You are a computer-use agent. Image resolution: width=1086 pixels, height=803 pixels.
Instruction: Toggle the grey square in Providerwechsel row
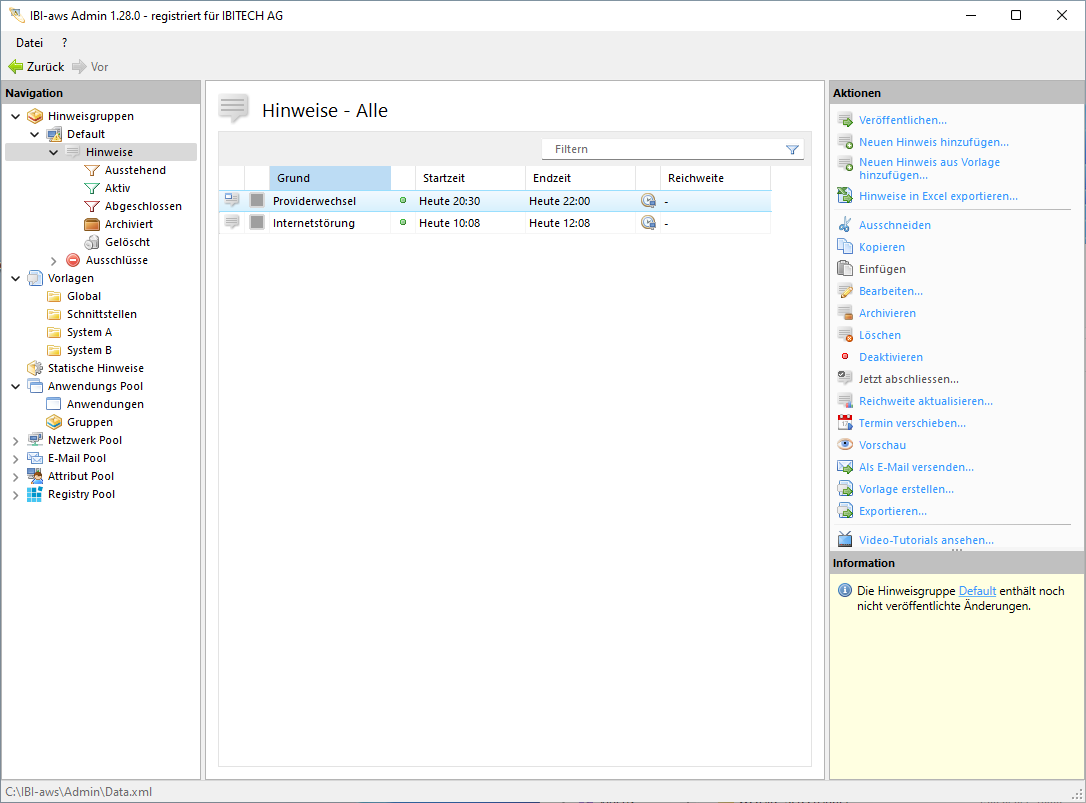click(257, 201)
